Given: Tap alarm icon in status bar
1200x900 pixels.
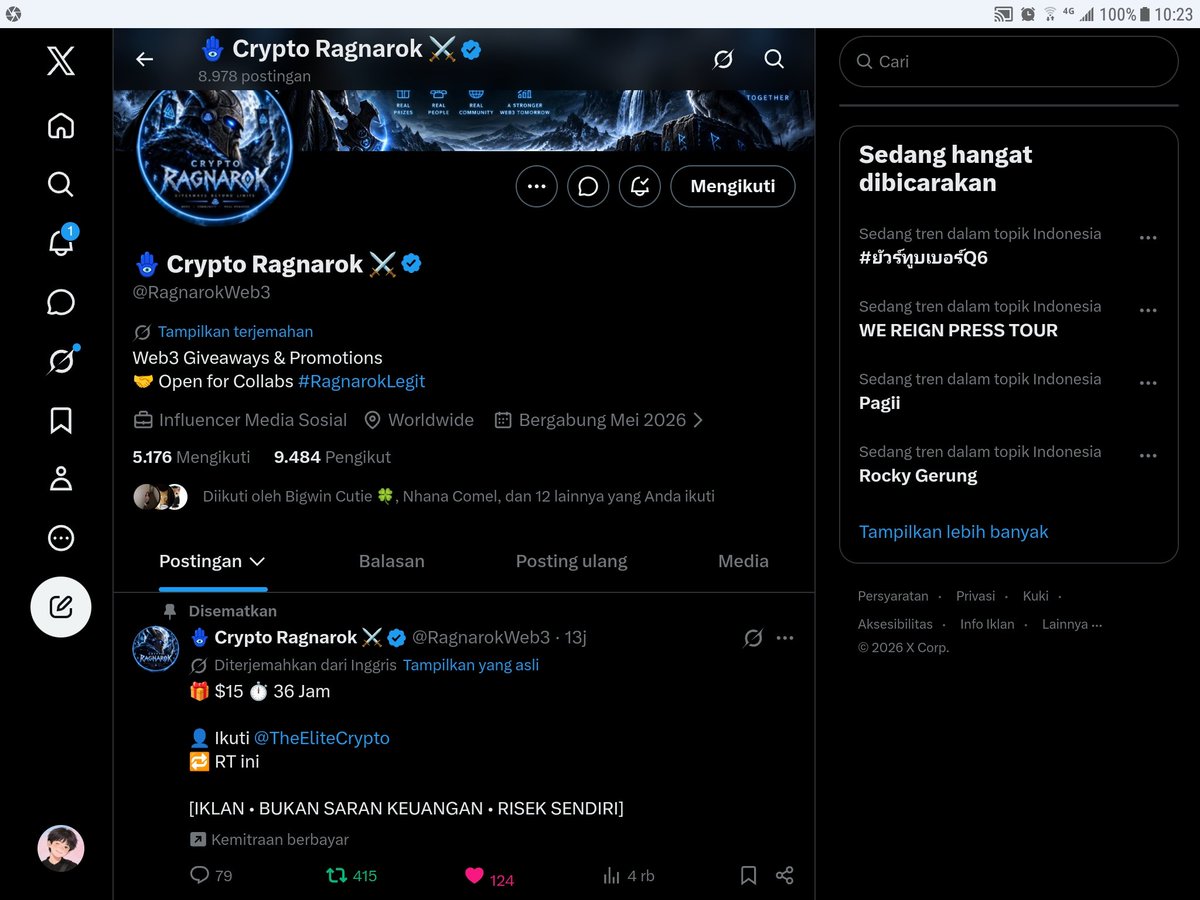Looking at the screenshot, I should (x=1028, y=14).
